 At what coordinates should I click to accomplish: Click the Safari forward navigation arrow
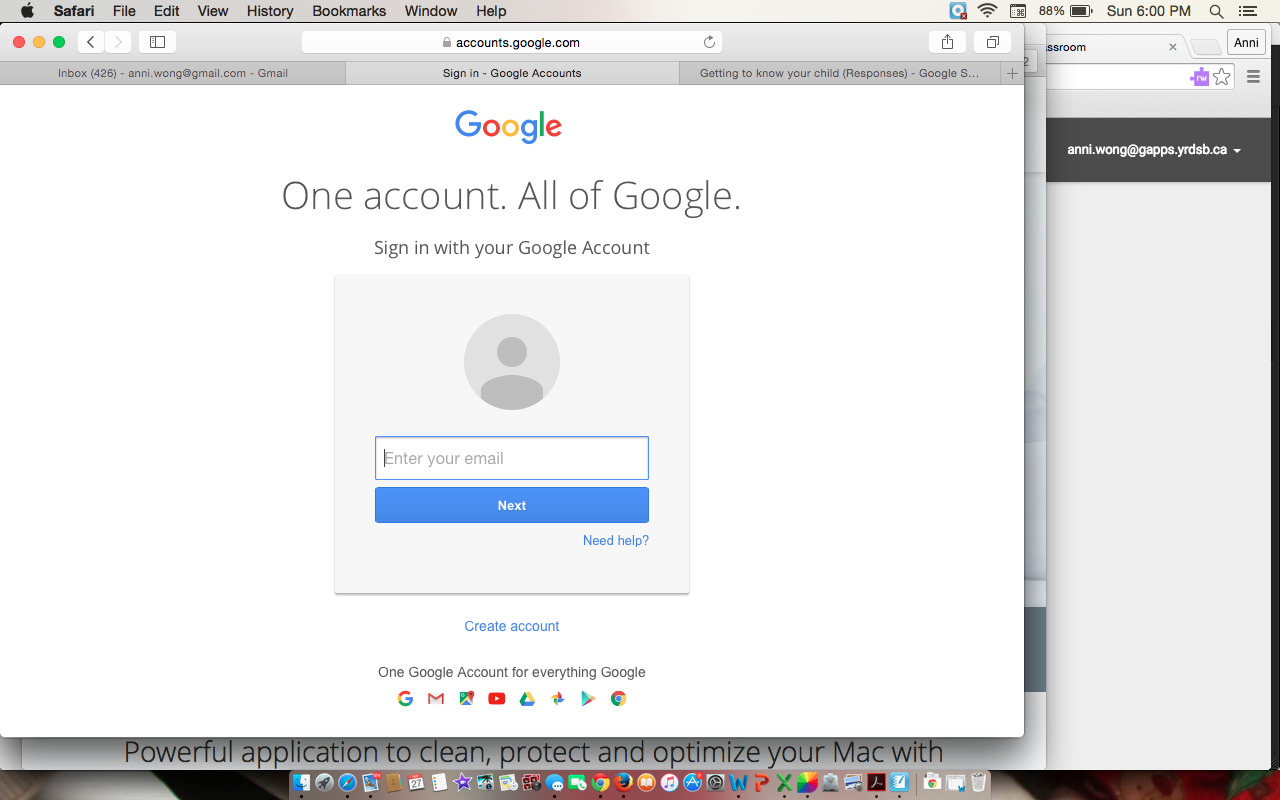click(x=118, y=42)
